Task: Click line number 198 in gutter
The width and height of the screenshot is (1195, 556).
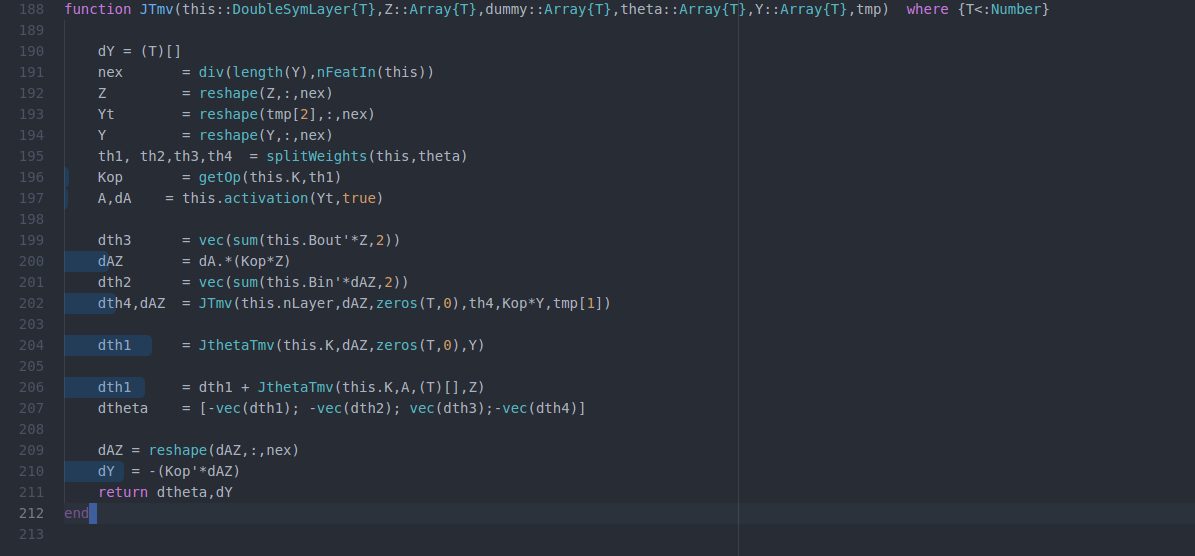Action: [x=31, y=219]
